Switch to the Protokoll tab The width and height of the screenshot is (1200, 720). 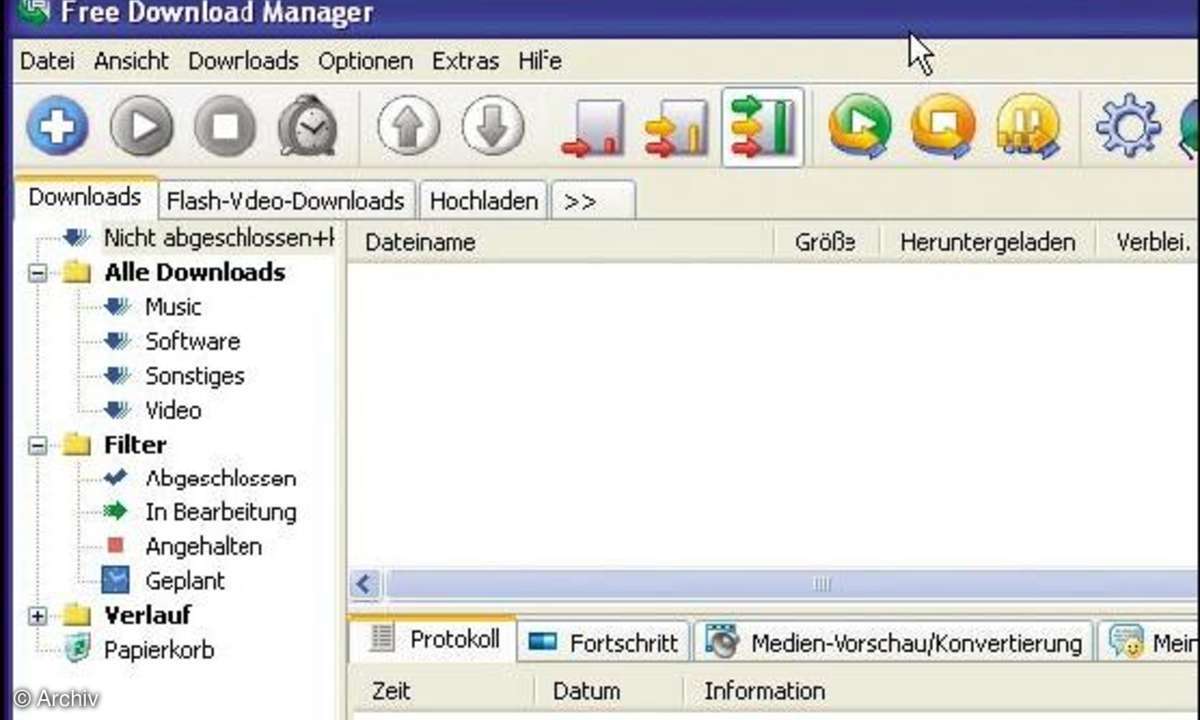coord(432,640)
